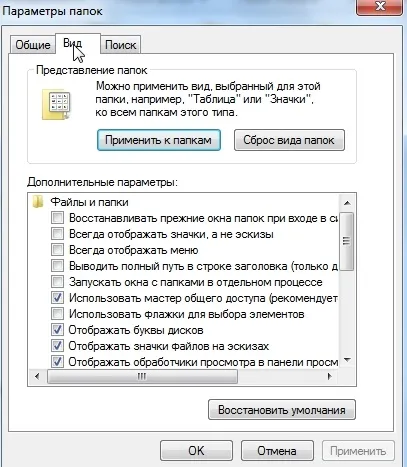Uncheck Отображать буквы дисков
Image resolution: width=407 pixels, height=467 pixels.
[57, 330]
